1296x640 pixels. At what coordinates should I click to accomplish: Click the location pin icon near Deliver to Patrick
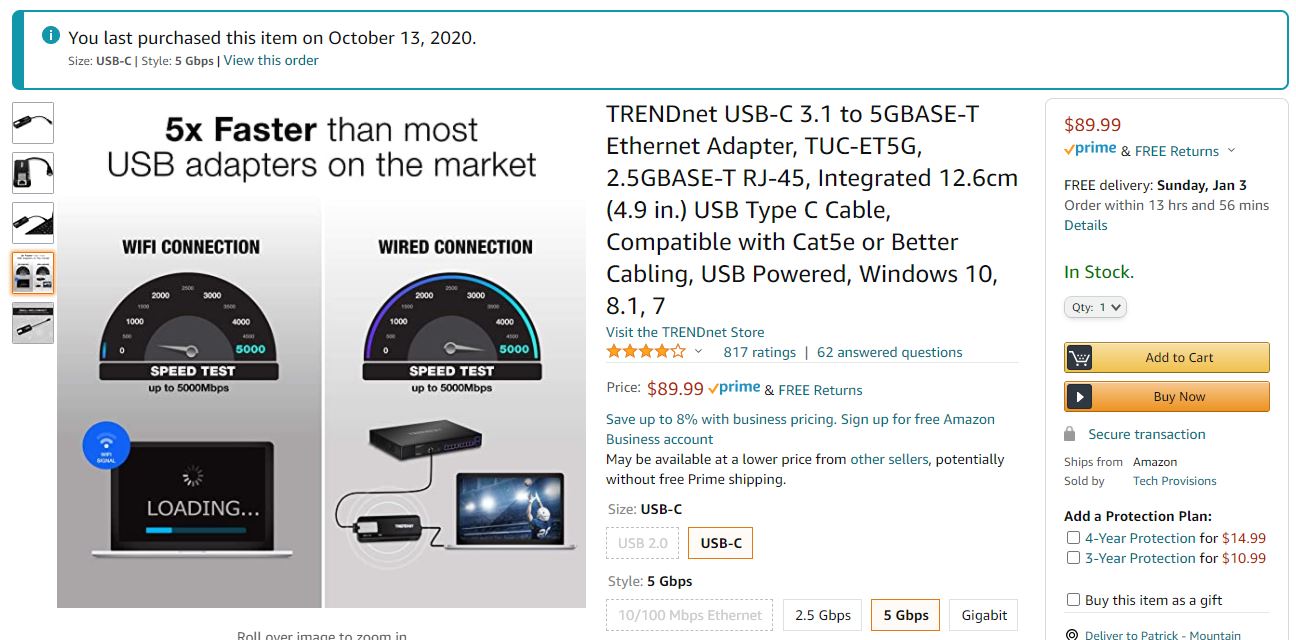click(x=1072, y=635)
